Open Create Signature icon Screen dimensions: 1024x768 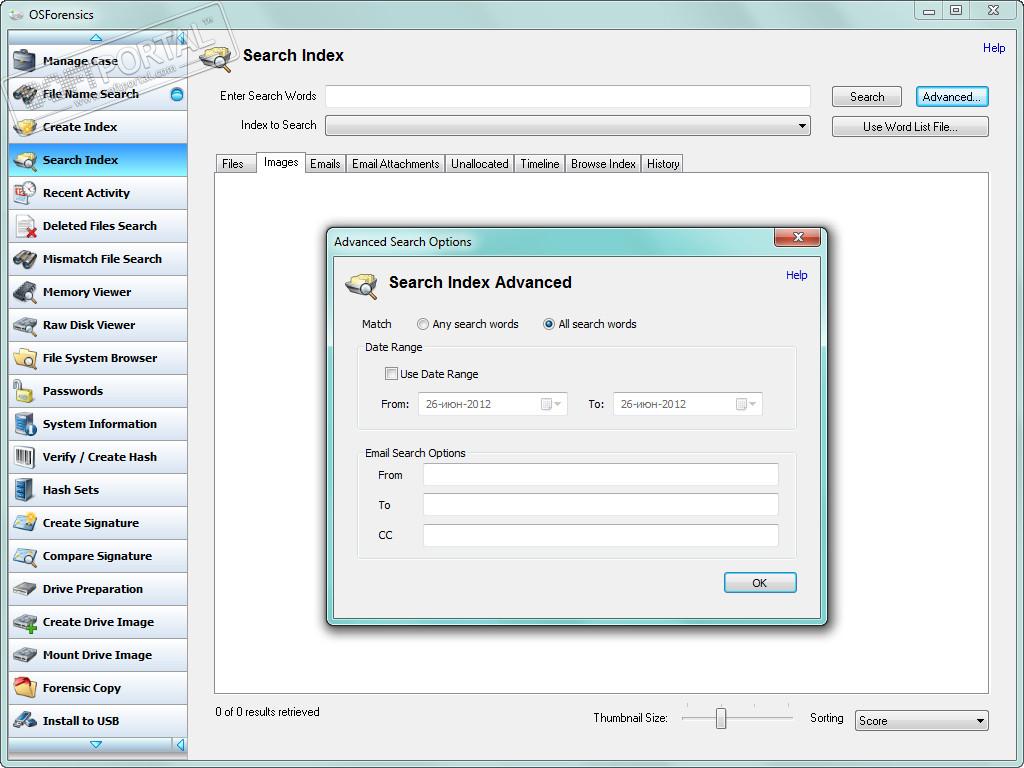click(x=25, y=522)
